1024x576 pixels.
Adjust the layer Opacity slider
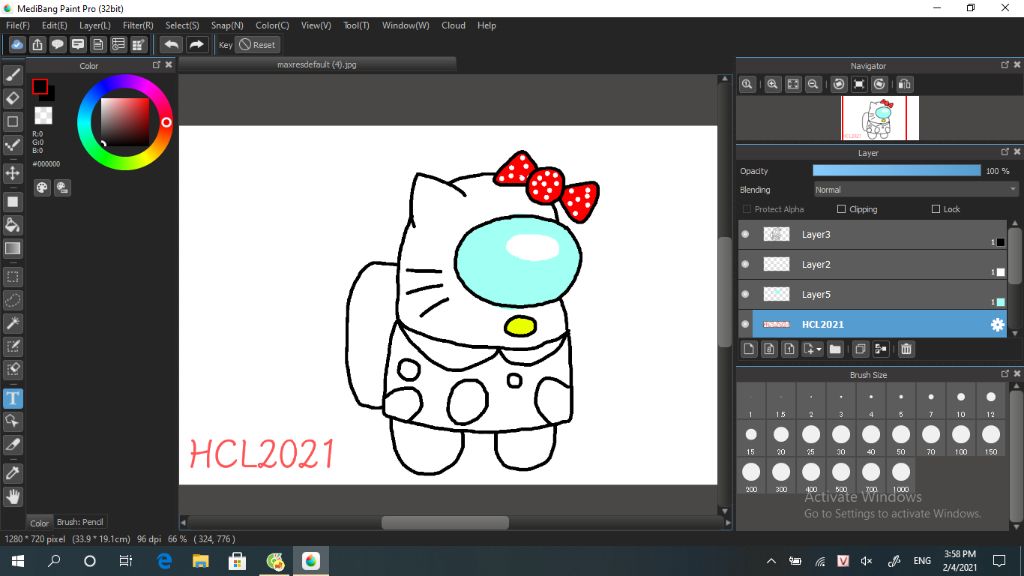[897, 170]
